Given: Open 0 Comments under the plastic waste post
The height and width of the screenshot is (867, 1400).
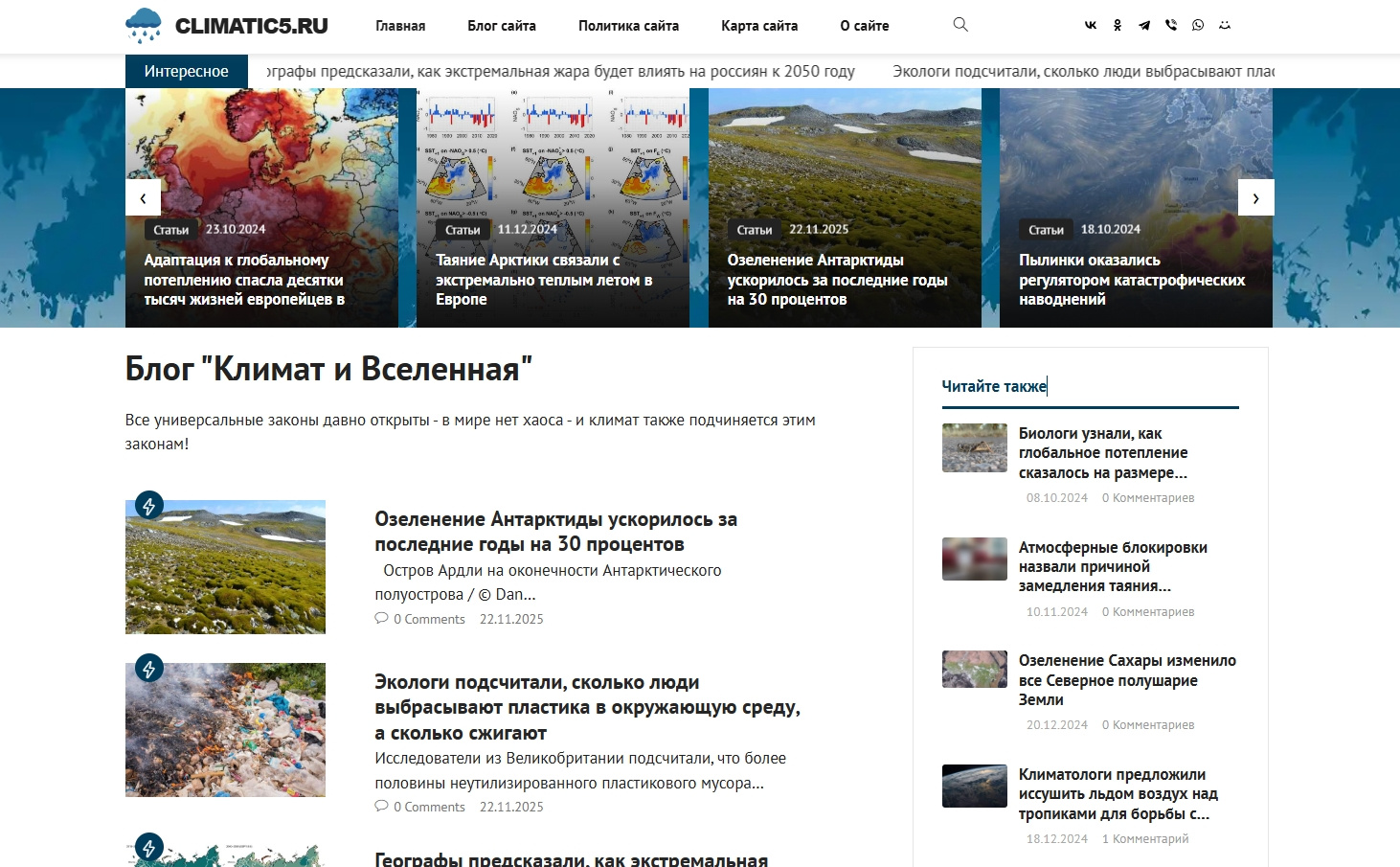Looking at the screenshot, I should coord(420,808).
